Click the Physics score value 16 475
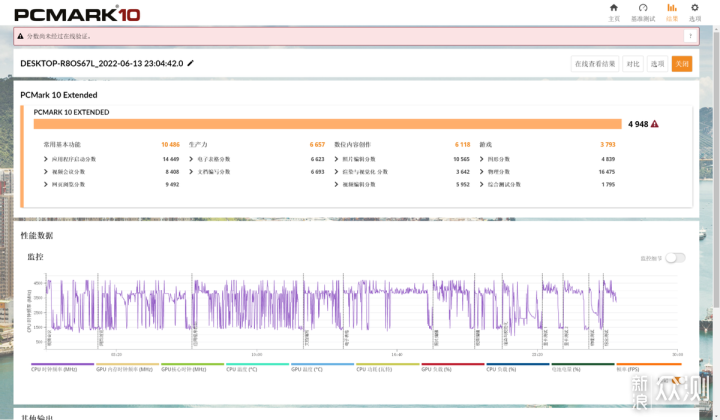Viewport: 720px width, 420px height. (x=607, y=172)
